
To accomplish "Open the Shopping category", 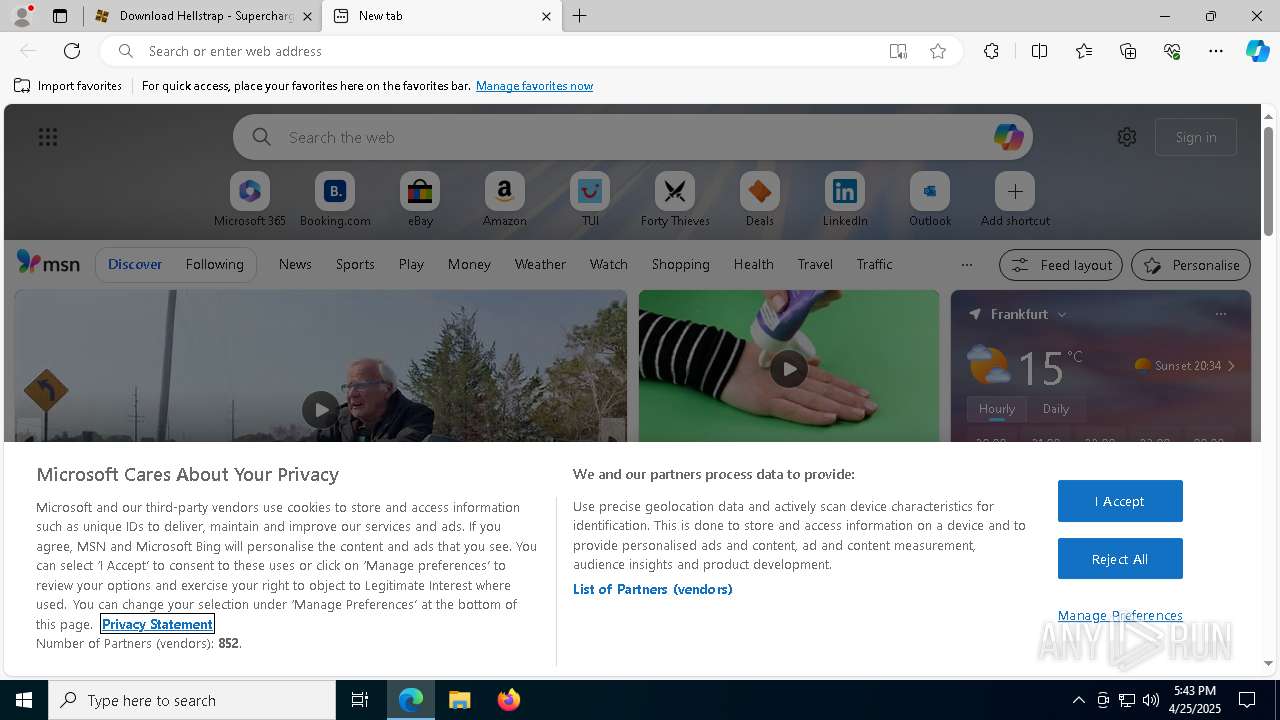I will (x=681, y=264).
